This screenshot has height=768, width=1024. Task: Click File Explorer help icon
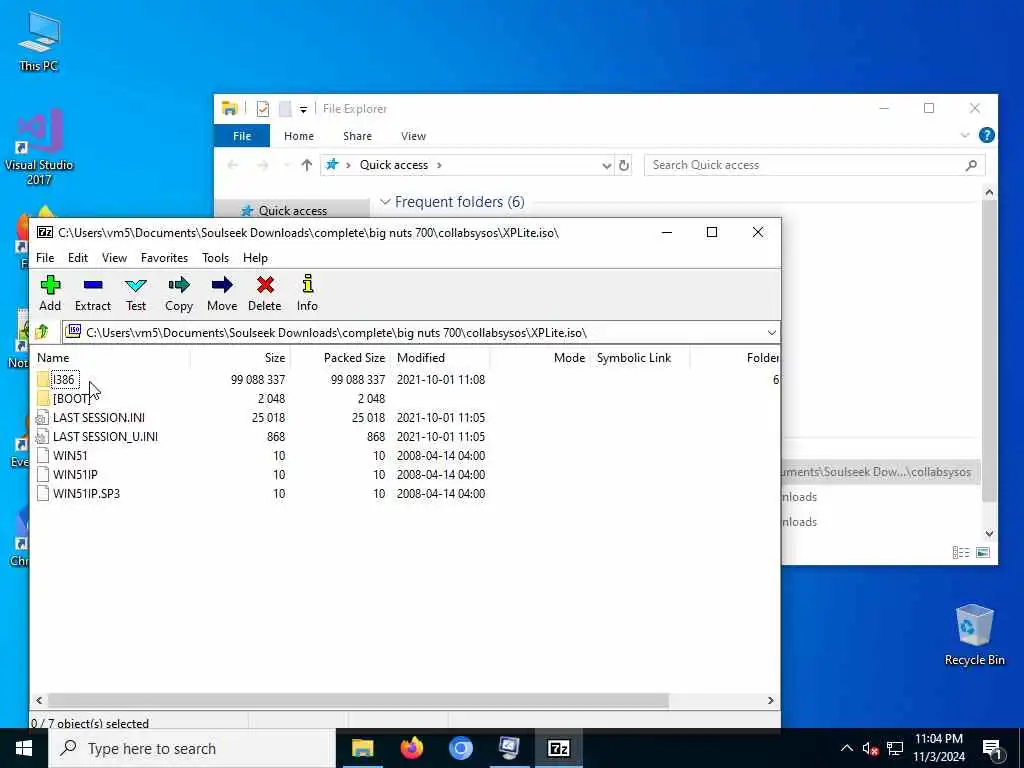click(x=986, y=135)
